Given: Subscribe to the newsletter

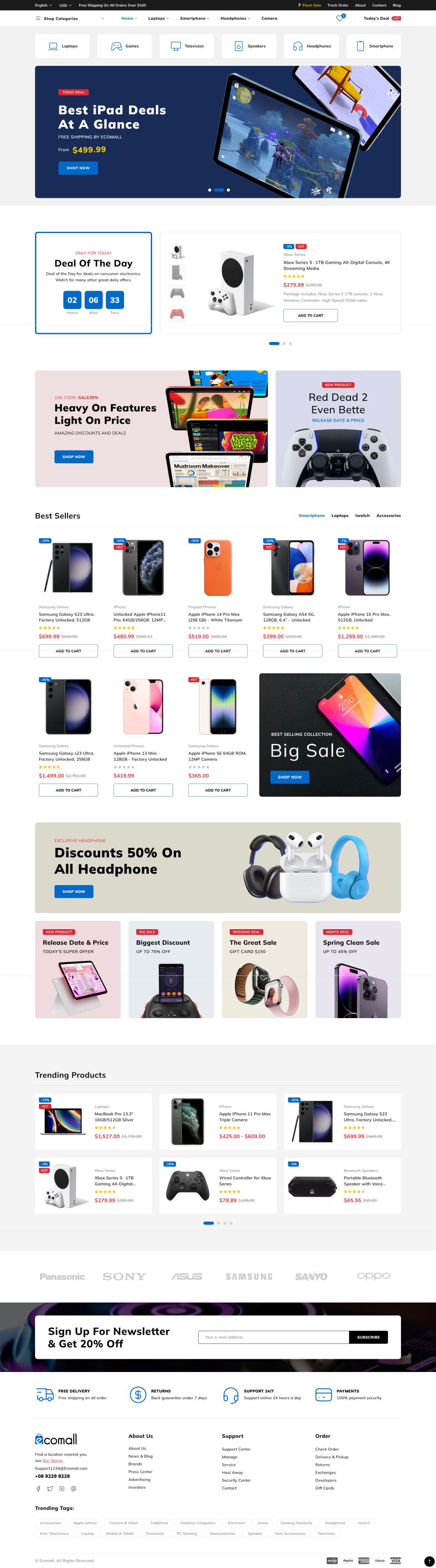Looking at the screenshot, I should [x=368, y=1338].
